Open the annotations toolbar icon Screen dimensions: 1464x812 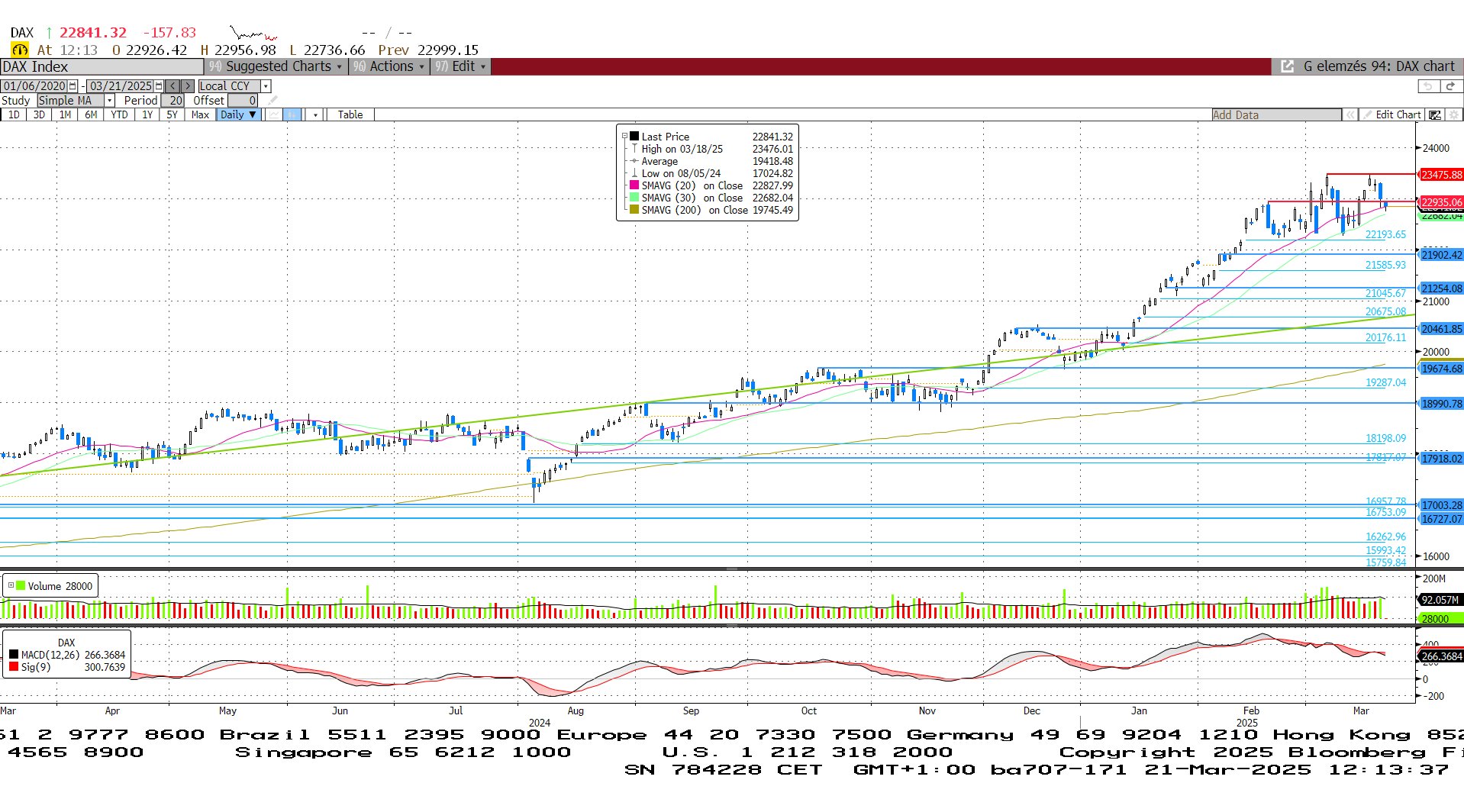[1435, 114]
